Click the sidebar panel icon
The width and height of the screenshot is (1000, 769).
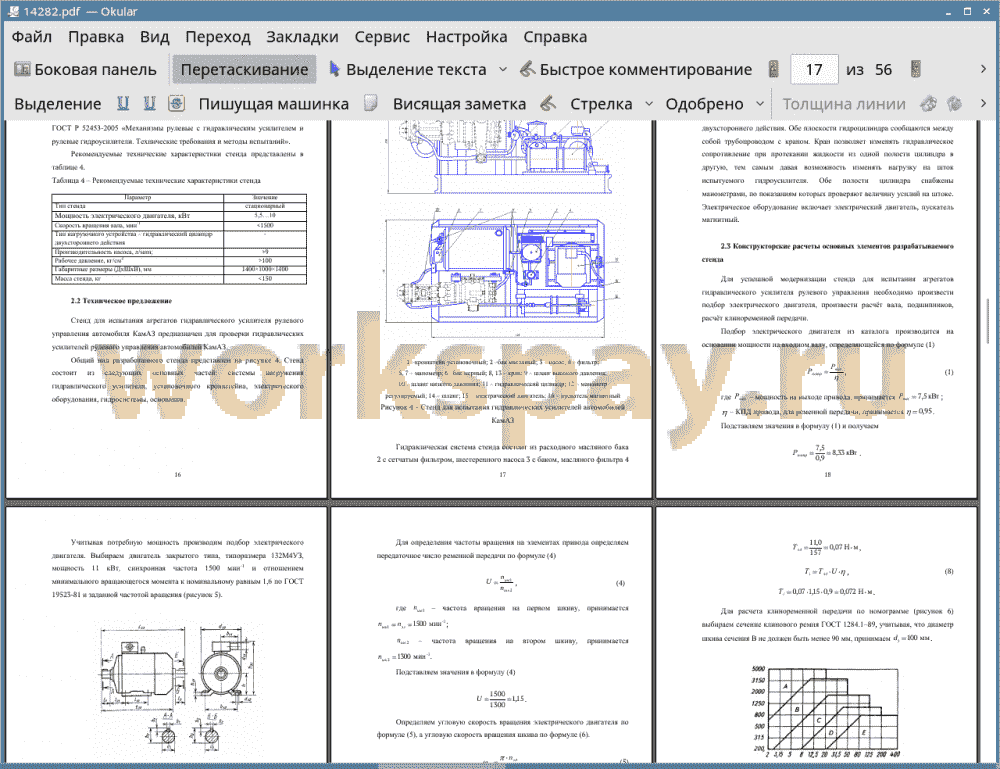point(22,69)
